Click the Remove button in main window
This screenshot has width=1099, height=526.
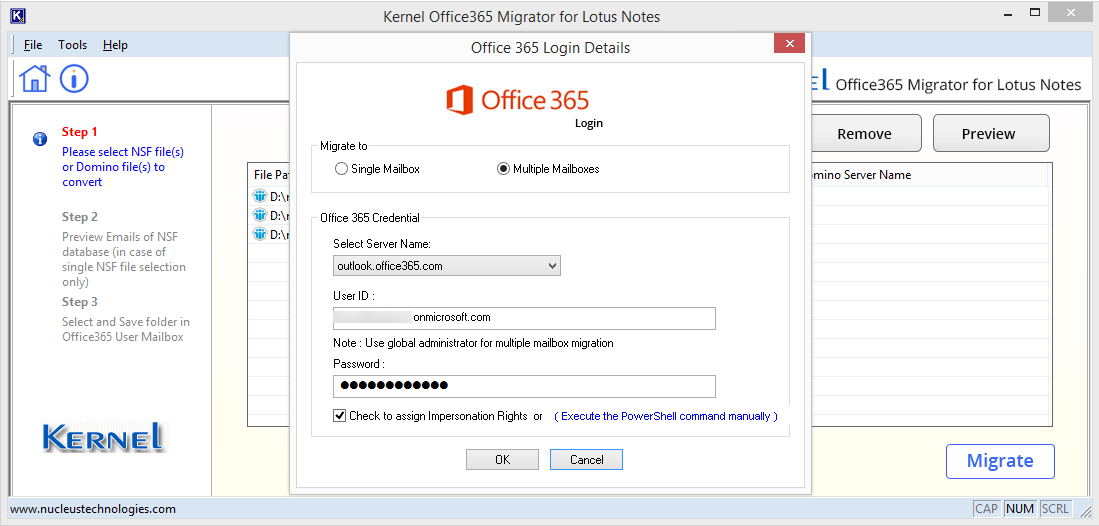coord(864,133)
